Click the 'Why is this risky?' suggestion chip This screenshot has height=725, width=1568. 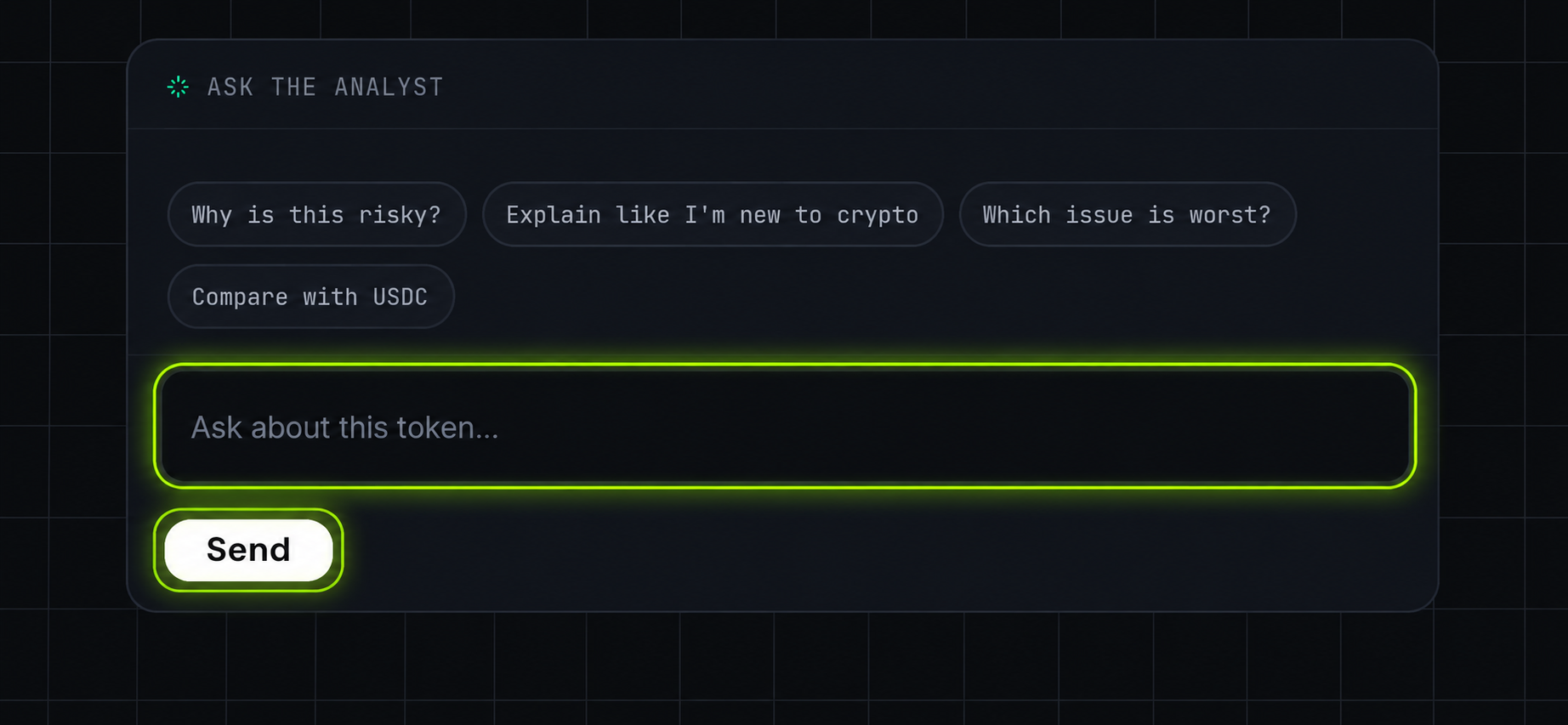pyautogui.click(x=316, y=214)
